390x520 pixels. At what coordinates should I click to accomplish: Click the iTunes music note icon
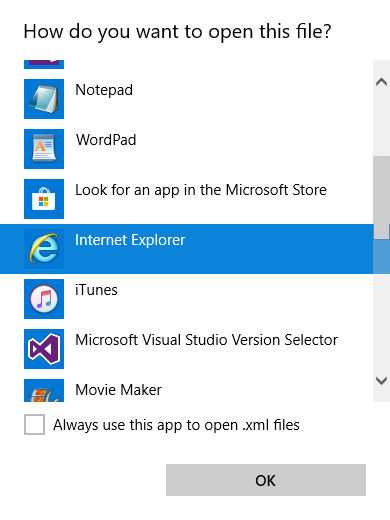pyautogui.click(x=44, y=299)
